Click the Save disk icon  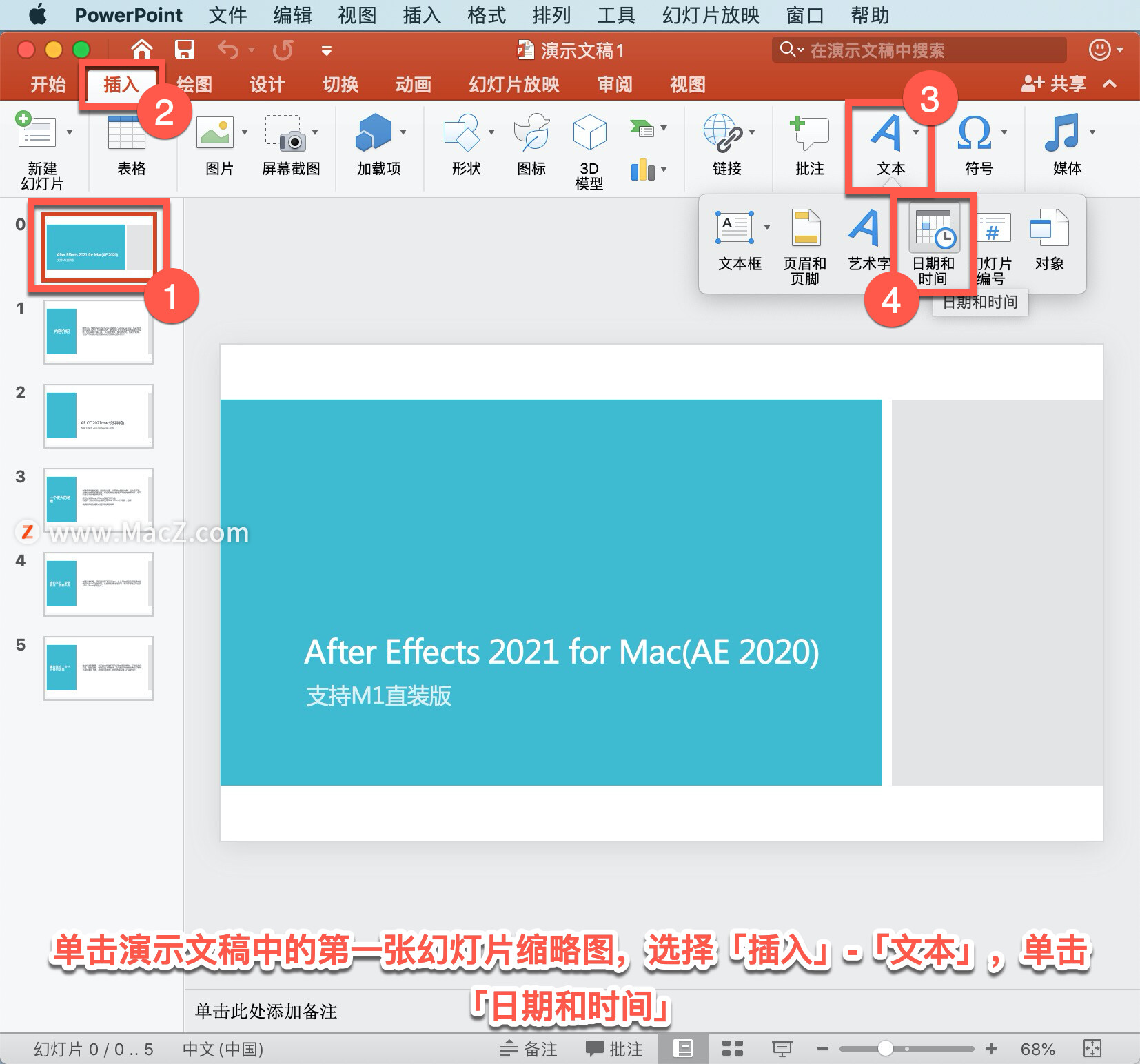(x=185, y=50)
